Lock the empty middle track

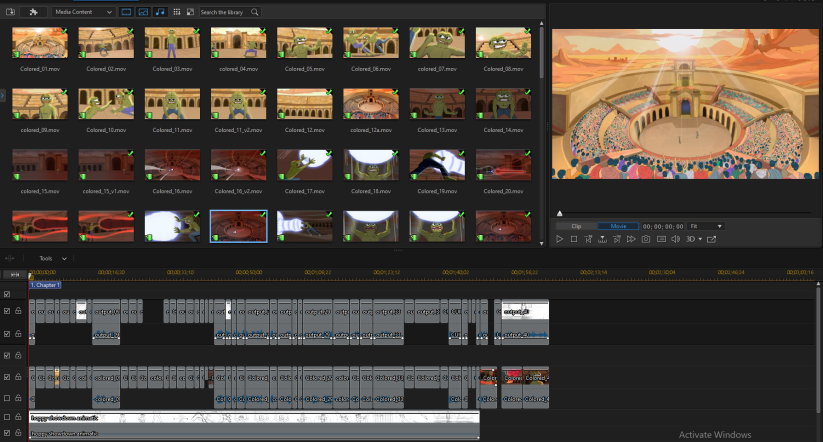click(18, 355)
